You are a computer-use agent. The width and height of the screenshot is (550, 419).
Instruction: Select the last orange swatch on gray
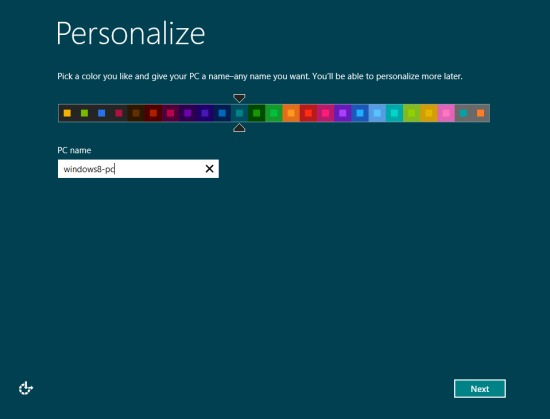(x=481, y=113)
